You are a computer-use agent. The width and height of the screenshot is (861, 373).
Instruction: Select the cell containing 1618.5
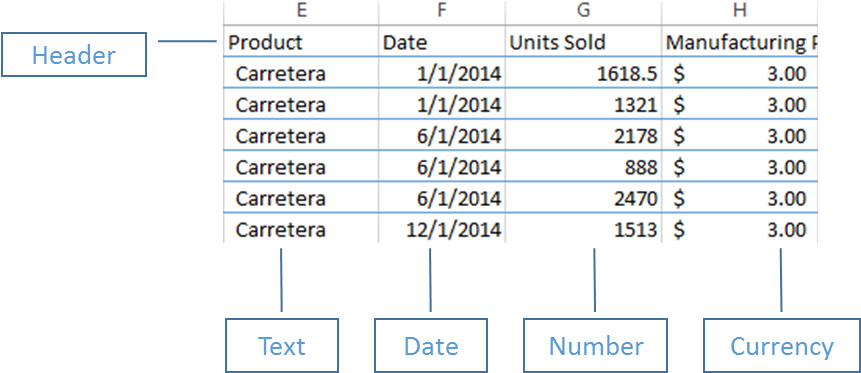tap(584, 72)
